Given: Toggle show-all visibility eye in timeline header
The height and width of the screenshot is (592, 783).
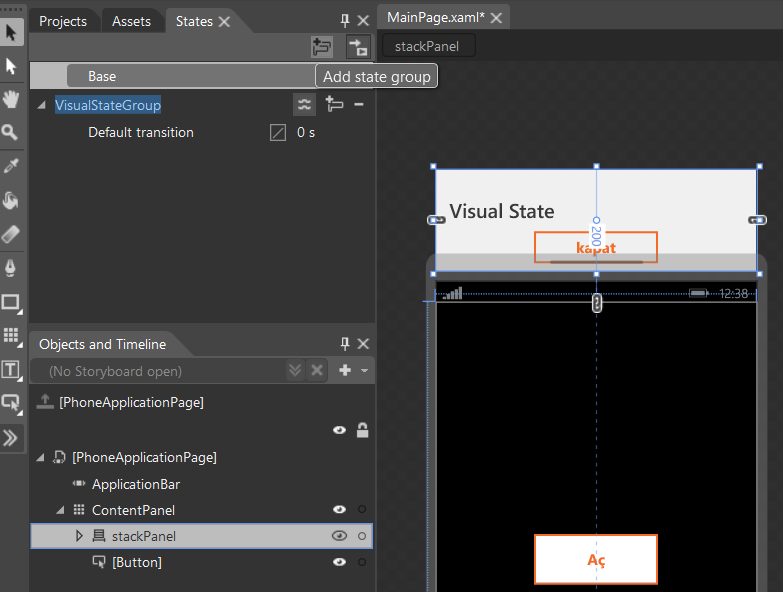Looking at the screenshot, I should 340,430.
